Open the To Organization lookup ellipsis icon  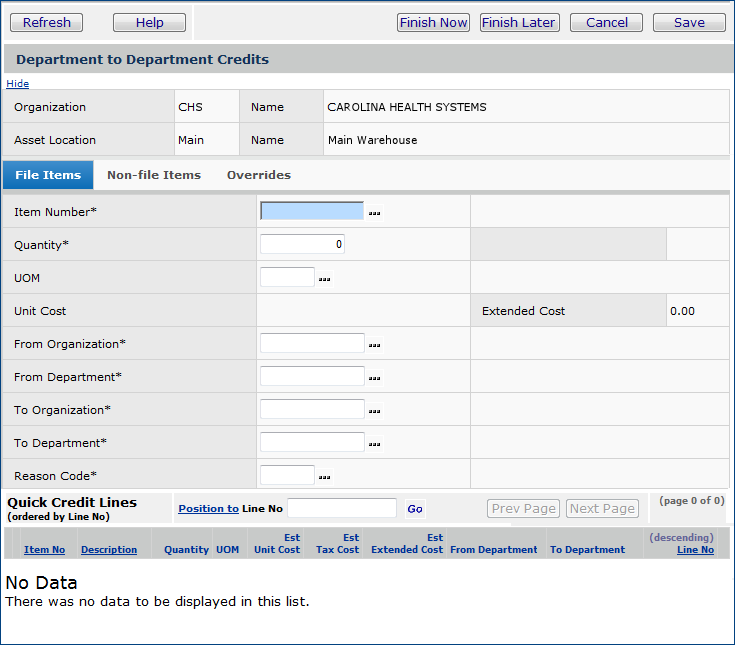click(x=375, y=411)
